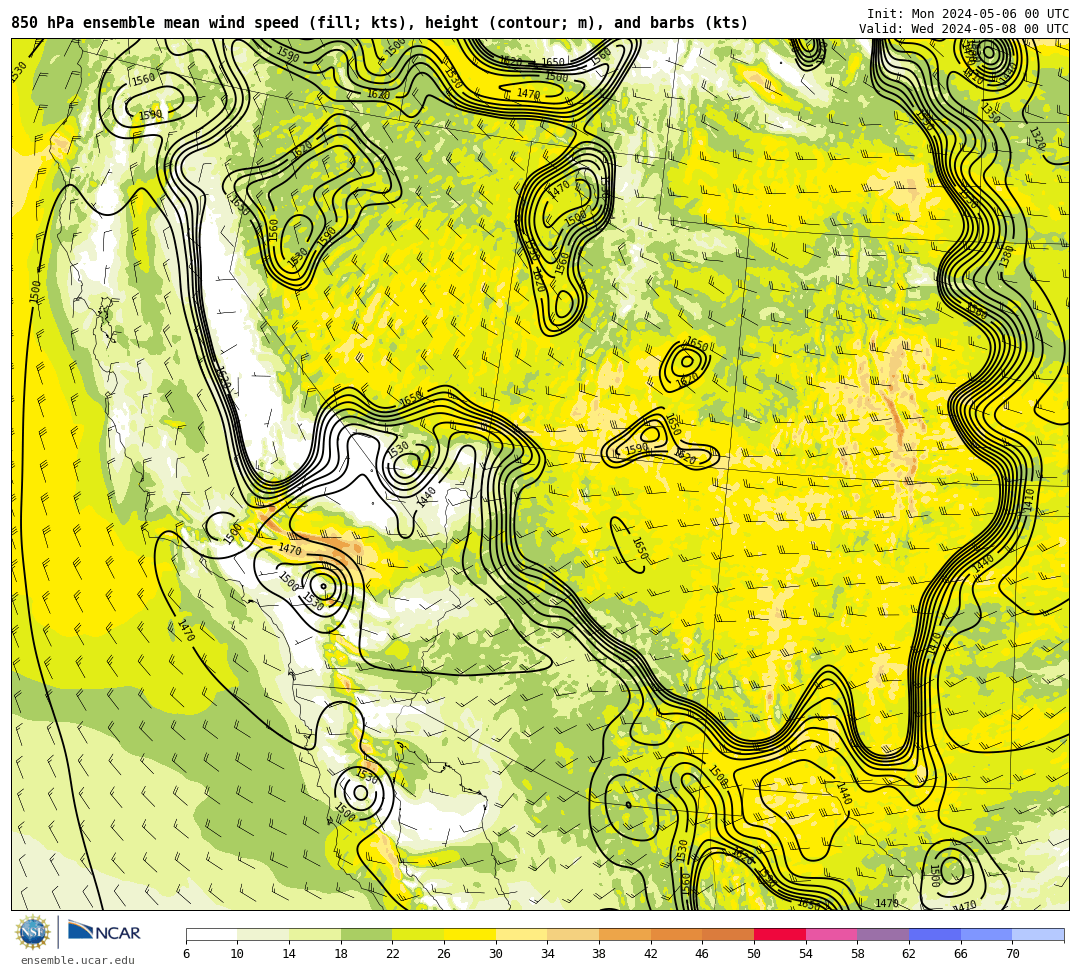Click the NCAR logo

104,932
